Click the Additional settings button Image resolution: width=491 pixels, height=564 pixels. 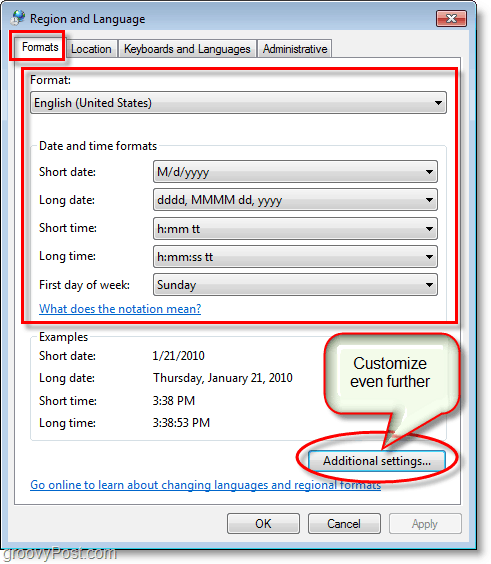(x=377, y=461)
